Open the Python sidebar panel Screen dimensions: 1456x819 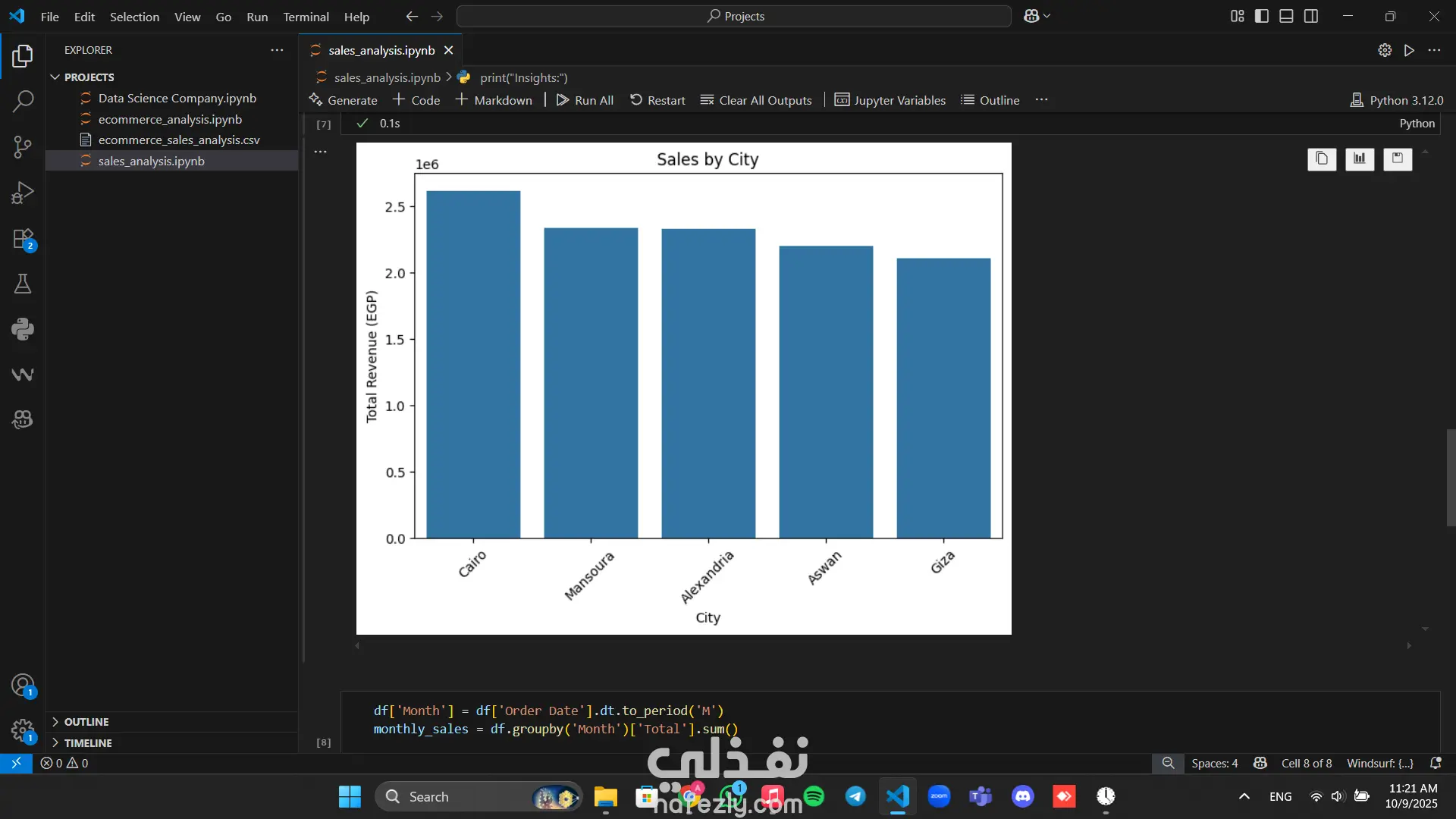23,329
